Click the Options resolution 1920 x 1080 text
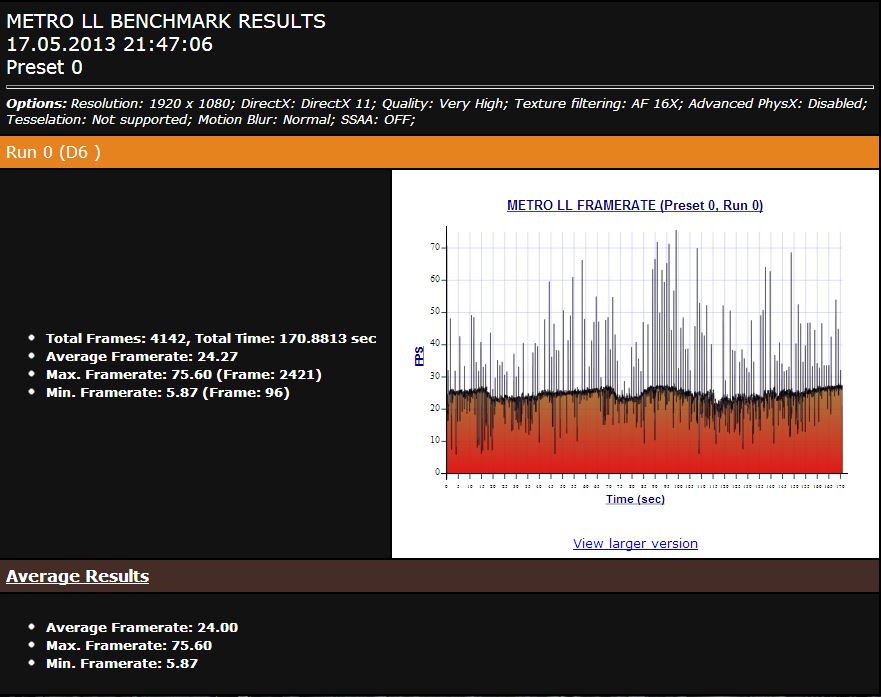881x697 pixels. [151, 104]
